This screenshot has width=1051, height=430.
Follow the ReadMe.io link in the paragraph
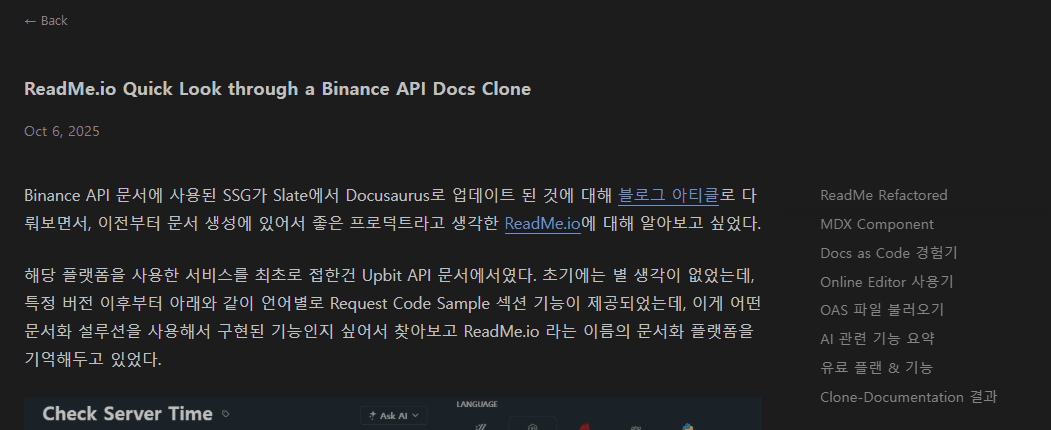click(542, 224)
